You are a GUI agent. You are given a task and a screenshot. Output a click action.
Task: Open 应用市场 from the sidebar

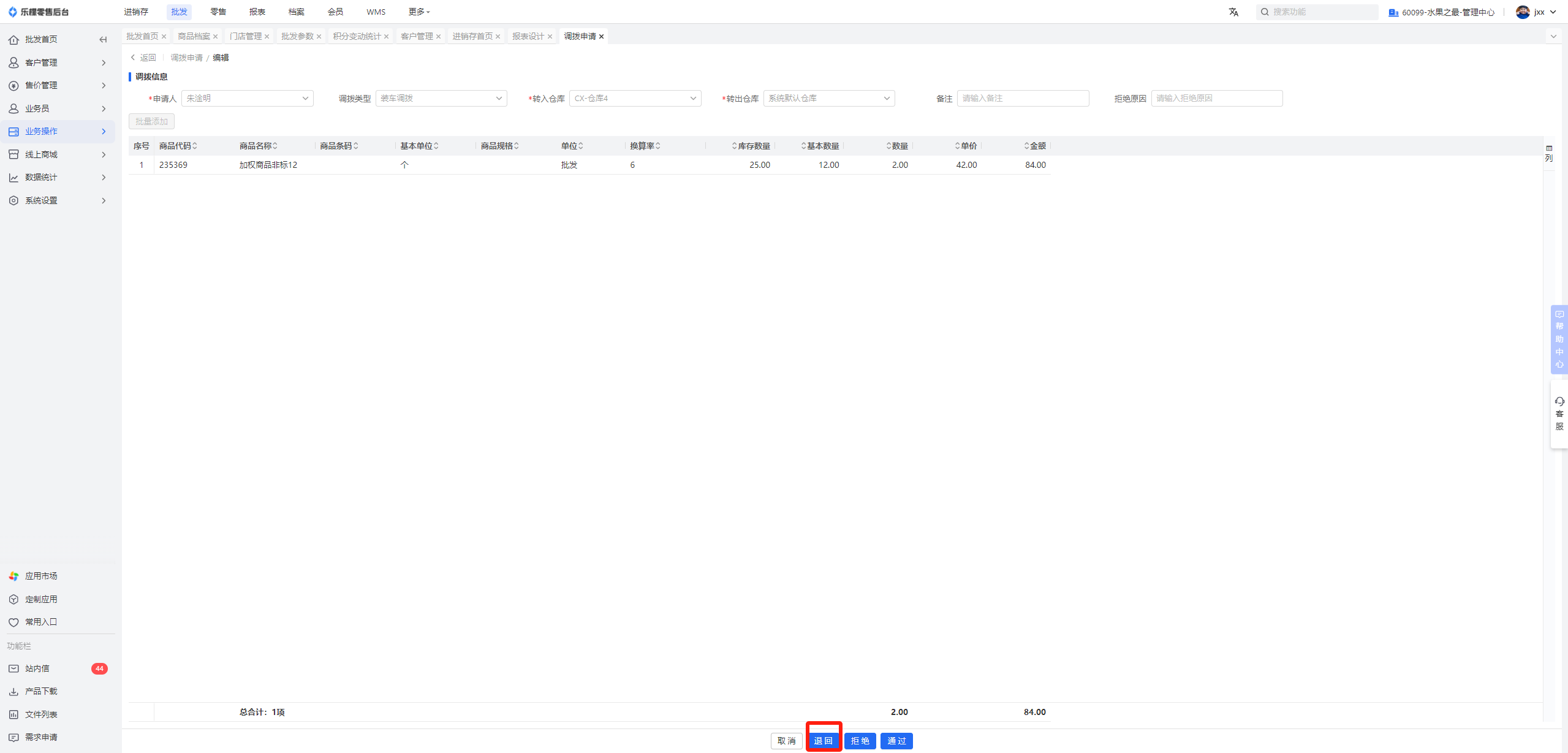[41, 576]
